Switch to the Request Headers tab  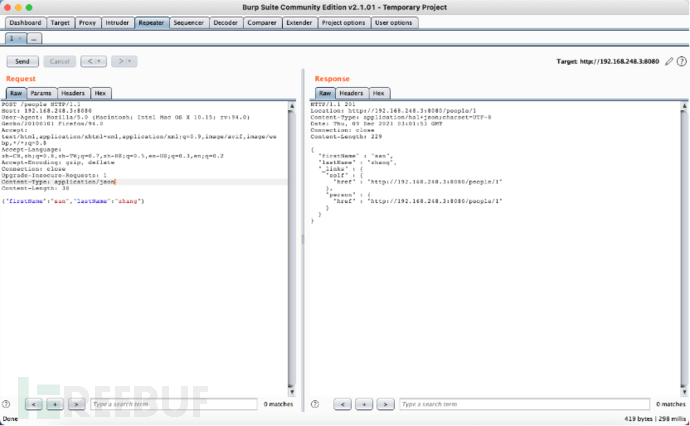pyautogui.click(x=73, y=93)
